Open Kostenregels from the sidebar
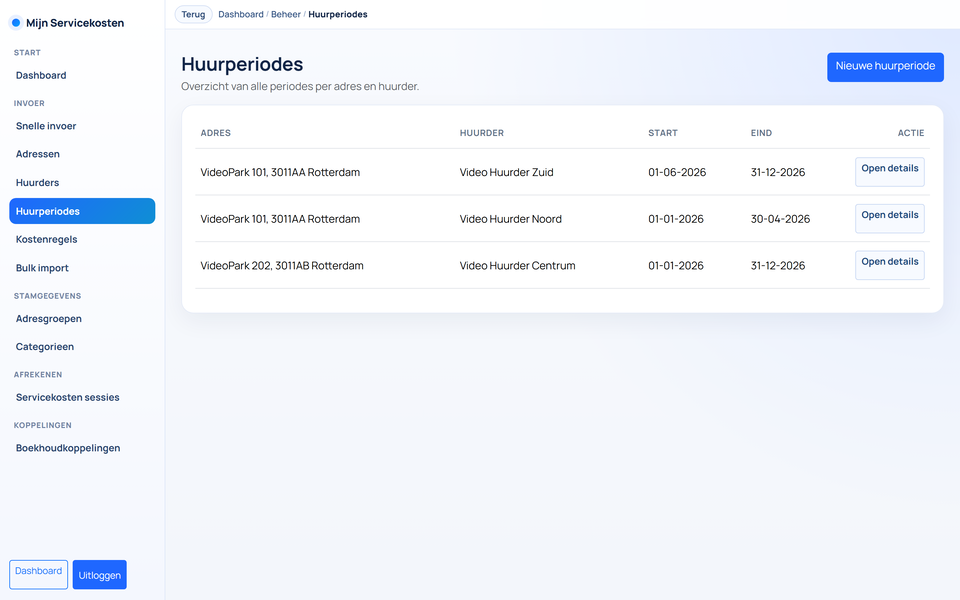Viewport: 960px width, 600px height. [47, 240]
